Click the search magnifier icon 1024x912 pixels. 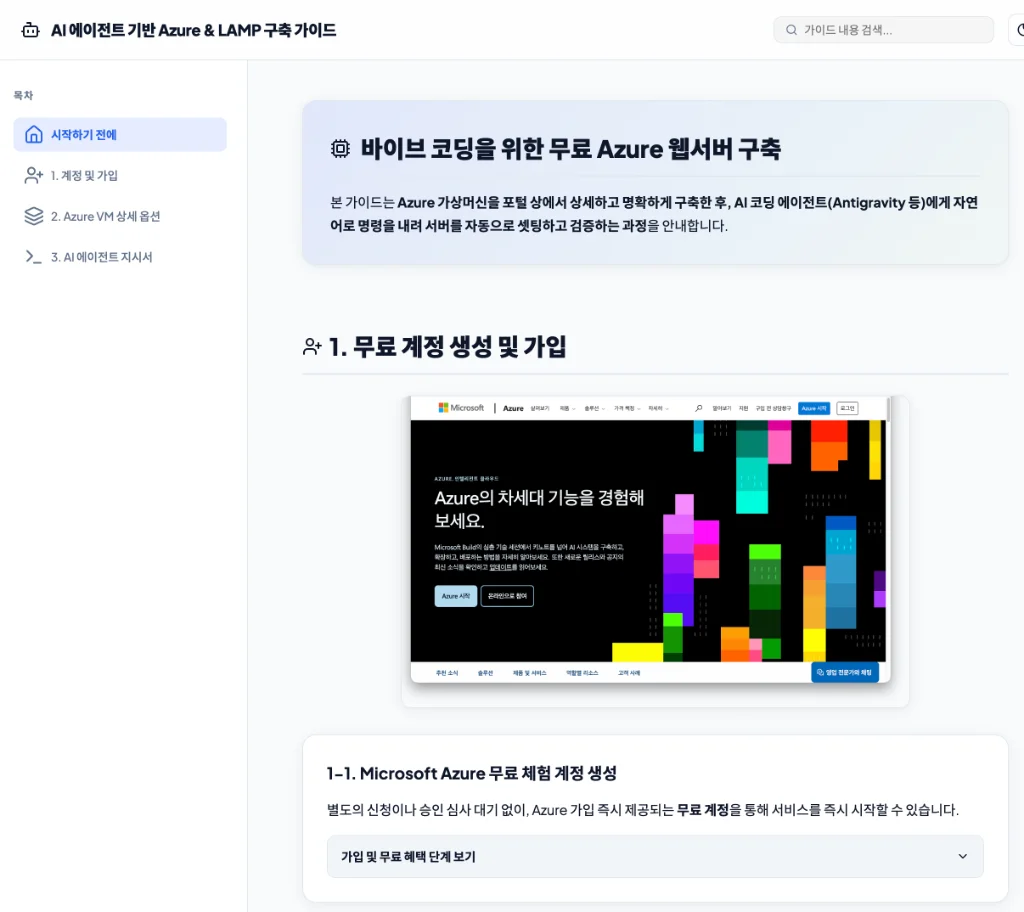[x=791, y=30]
